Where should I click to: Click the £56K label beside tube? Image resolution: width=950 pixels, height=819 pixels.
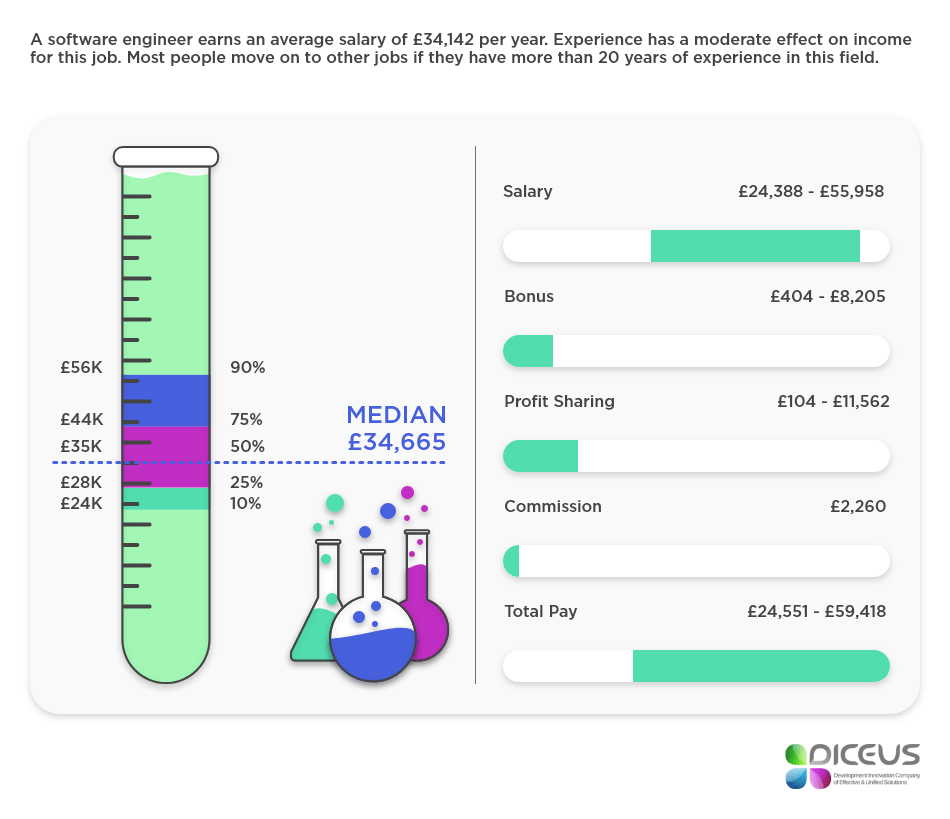pos(82,367)
